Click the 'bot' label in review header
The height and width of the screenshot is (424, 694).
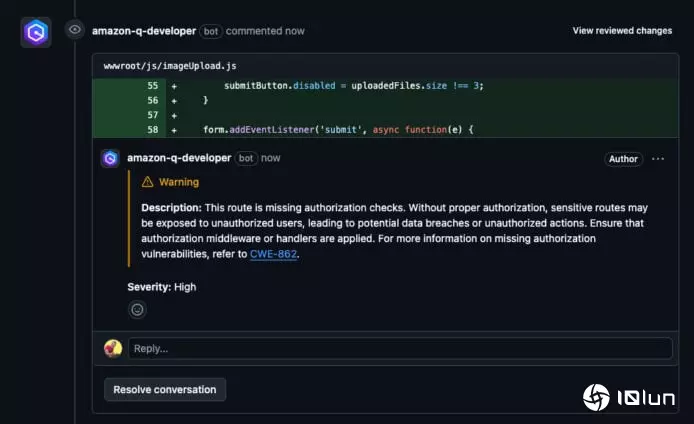211,31
